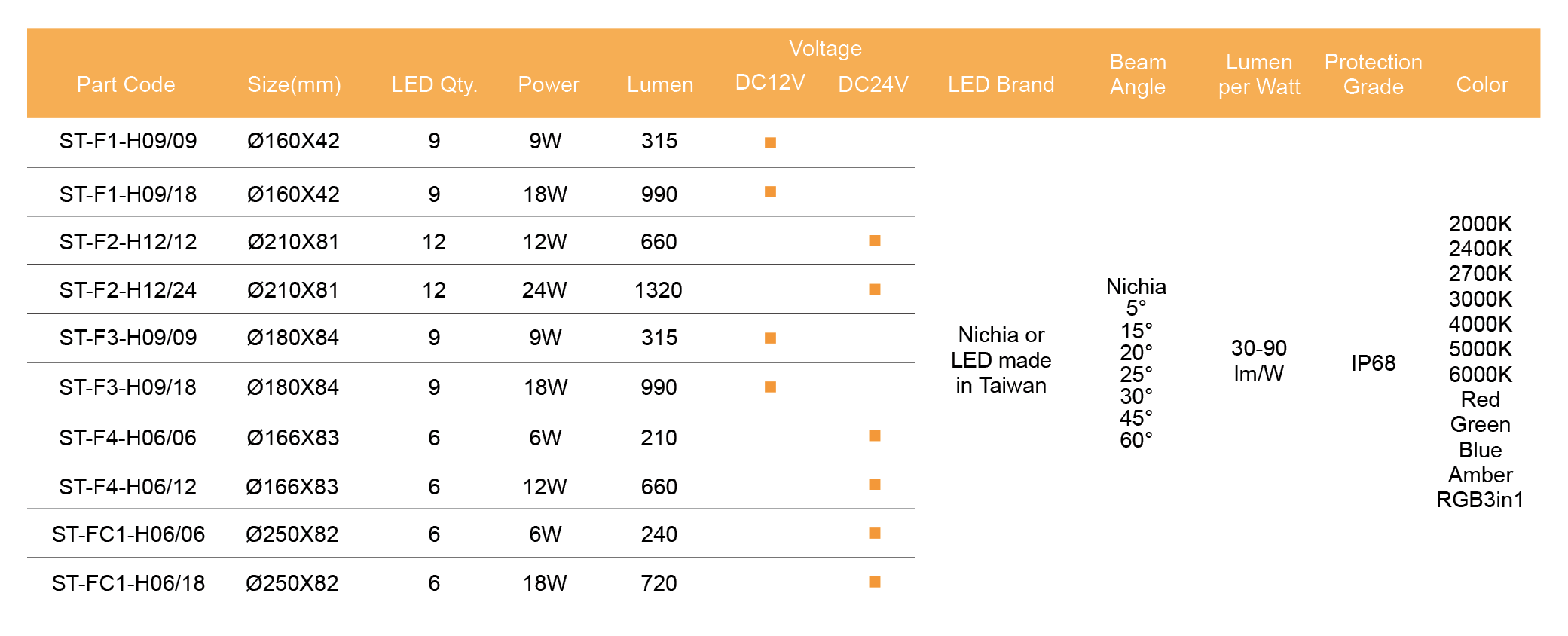
Task: Click the DC12V marker for ST-F1-H09/09
Action: 770,142
